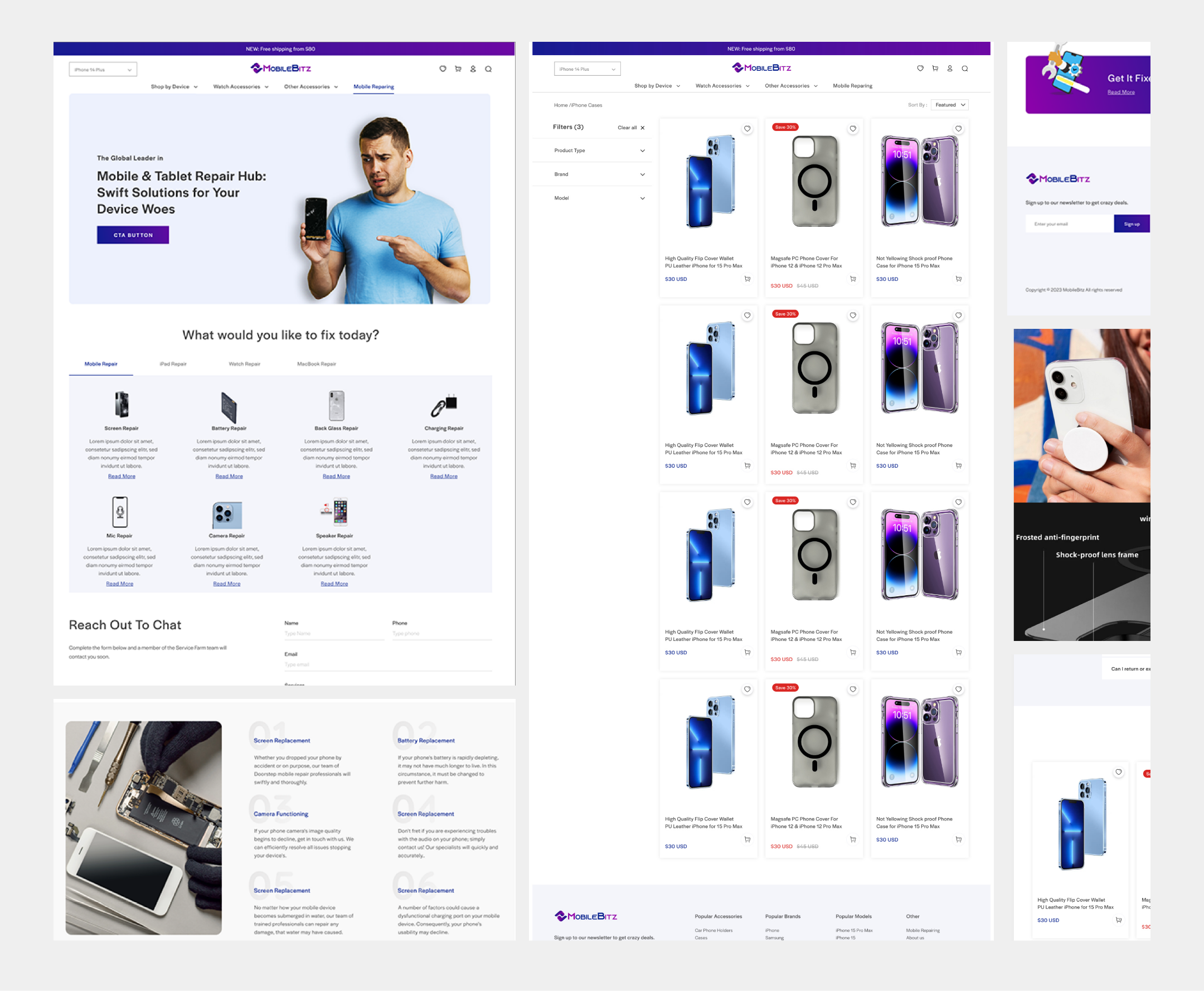Screen dimensions: 1204x991
Task: Click Read More under Battery Repair
Action: tap(229, 477)
